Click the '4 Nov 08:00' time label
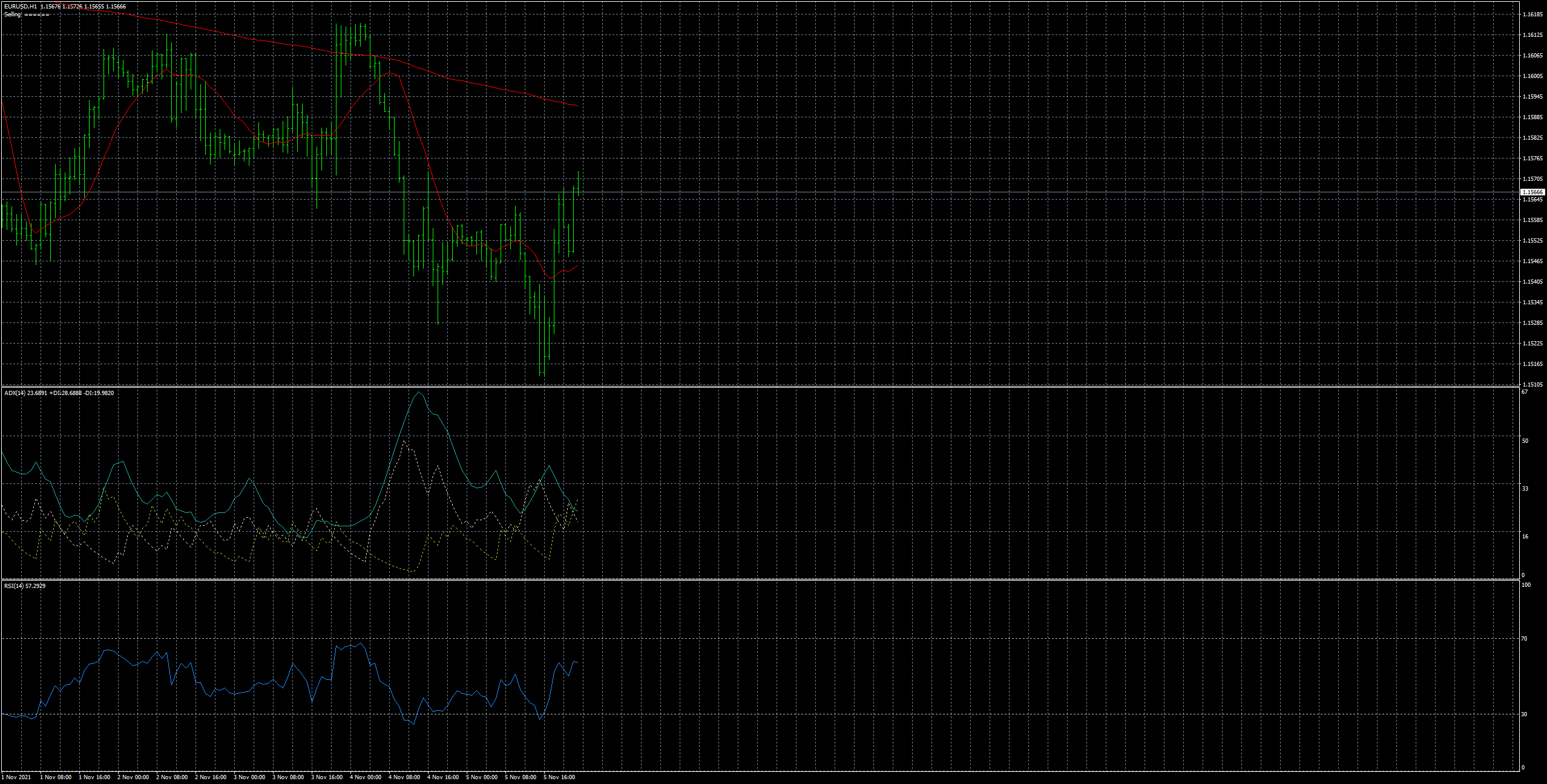 click(x=404, y=777)
